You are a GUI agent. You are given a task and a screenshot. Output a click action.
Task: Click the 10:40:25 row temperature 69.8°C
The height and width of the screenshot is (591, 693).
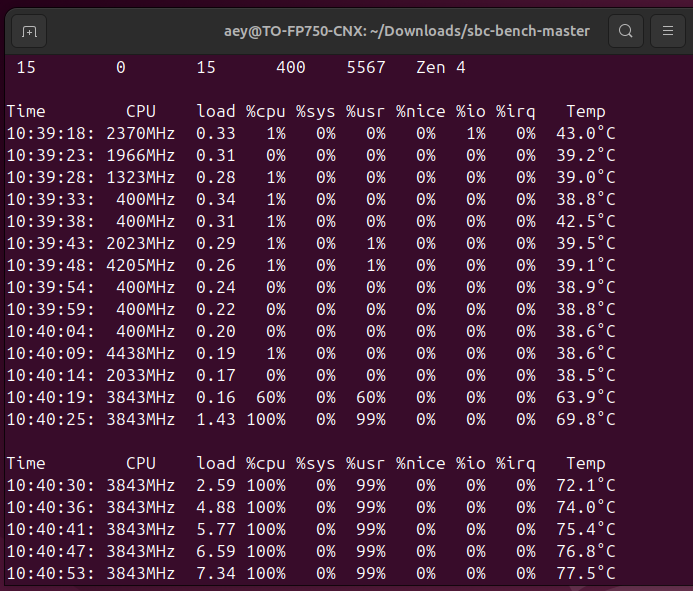click(x=586, y=419)
